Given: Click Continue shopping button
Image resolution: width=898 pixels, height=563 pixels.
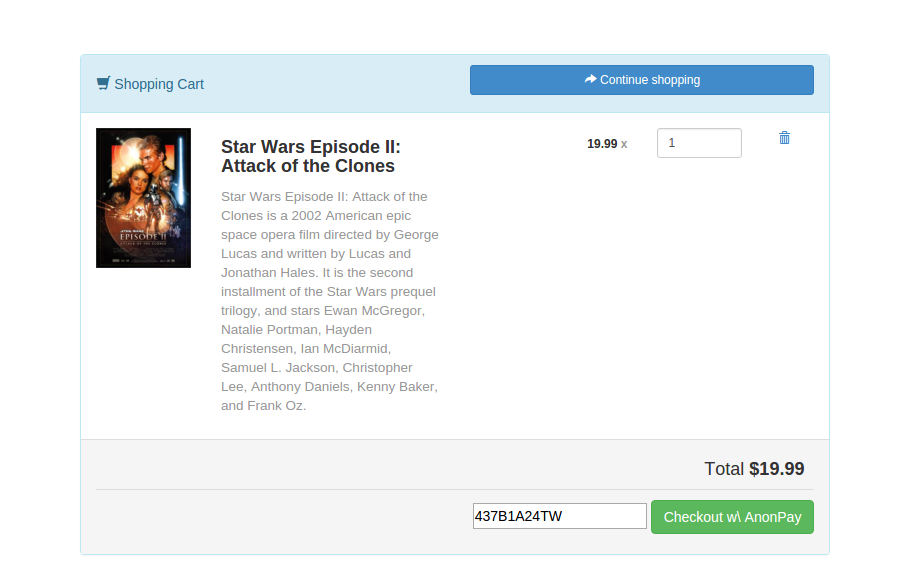Looking at the screenshot, I should coord(641,80).
